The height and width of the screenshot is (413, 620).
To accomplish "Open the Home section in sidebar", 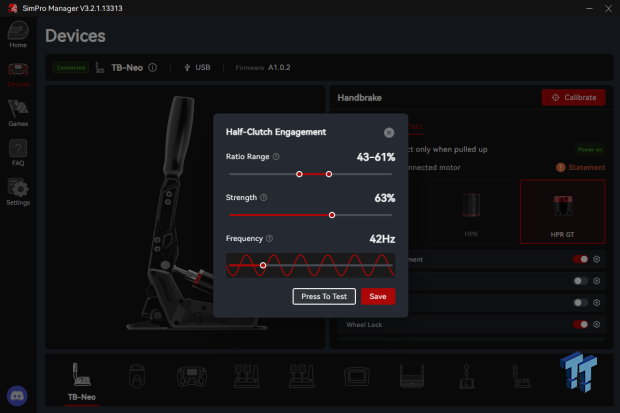I will tap(18, 35).
